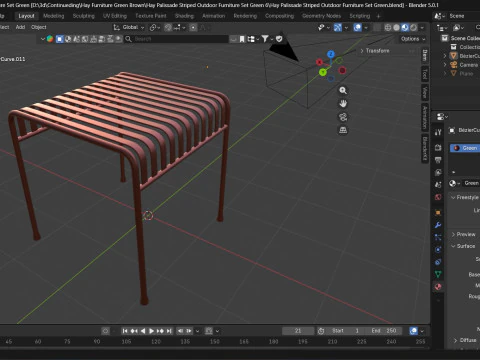Open the Object menu in viewport header
This screenshot has height=360, width=480.
[x=39, y=27]
